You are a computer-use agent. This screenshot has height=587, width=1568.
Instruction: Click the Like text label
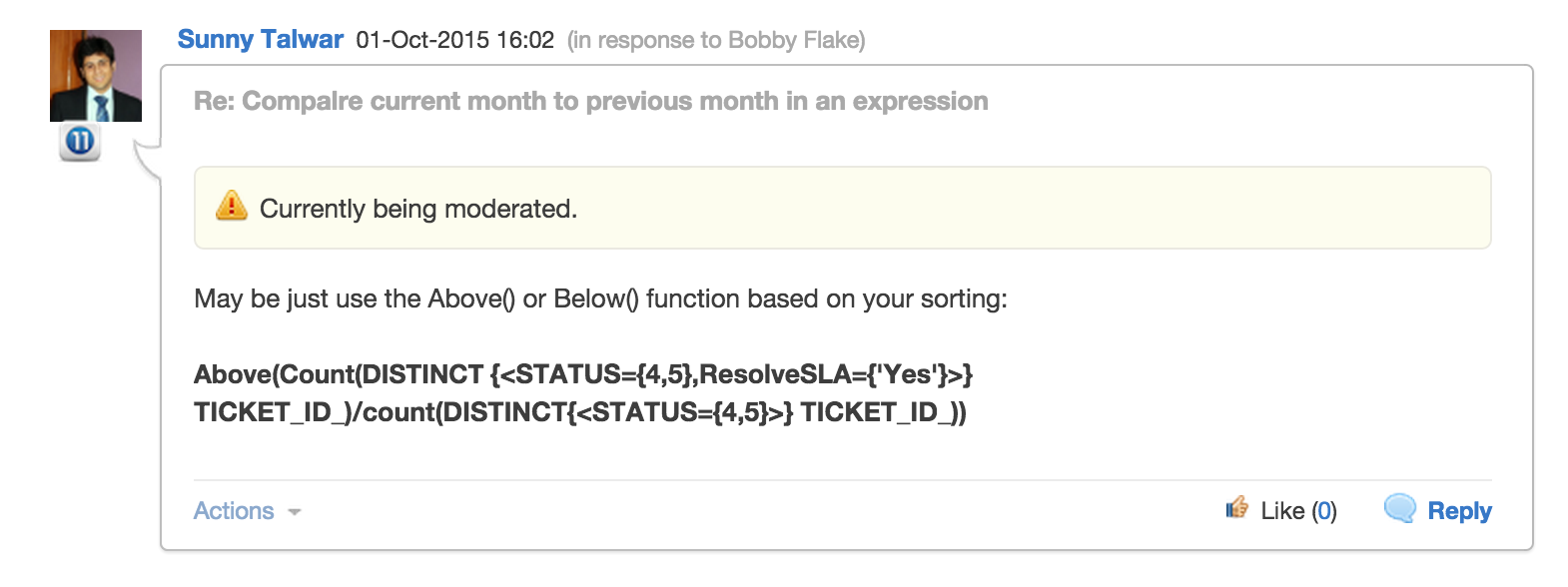tap(1282, 511)
